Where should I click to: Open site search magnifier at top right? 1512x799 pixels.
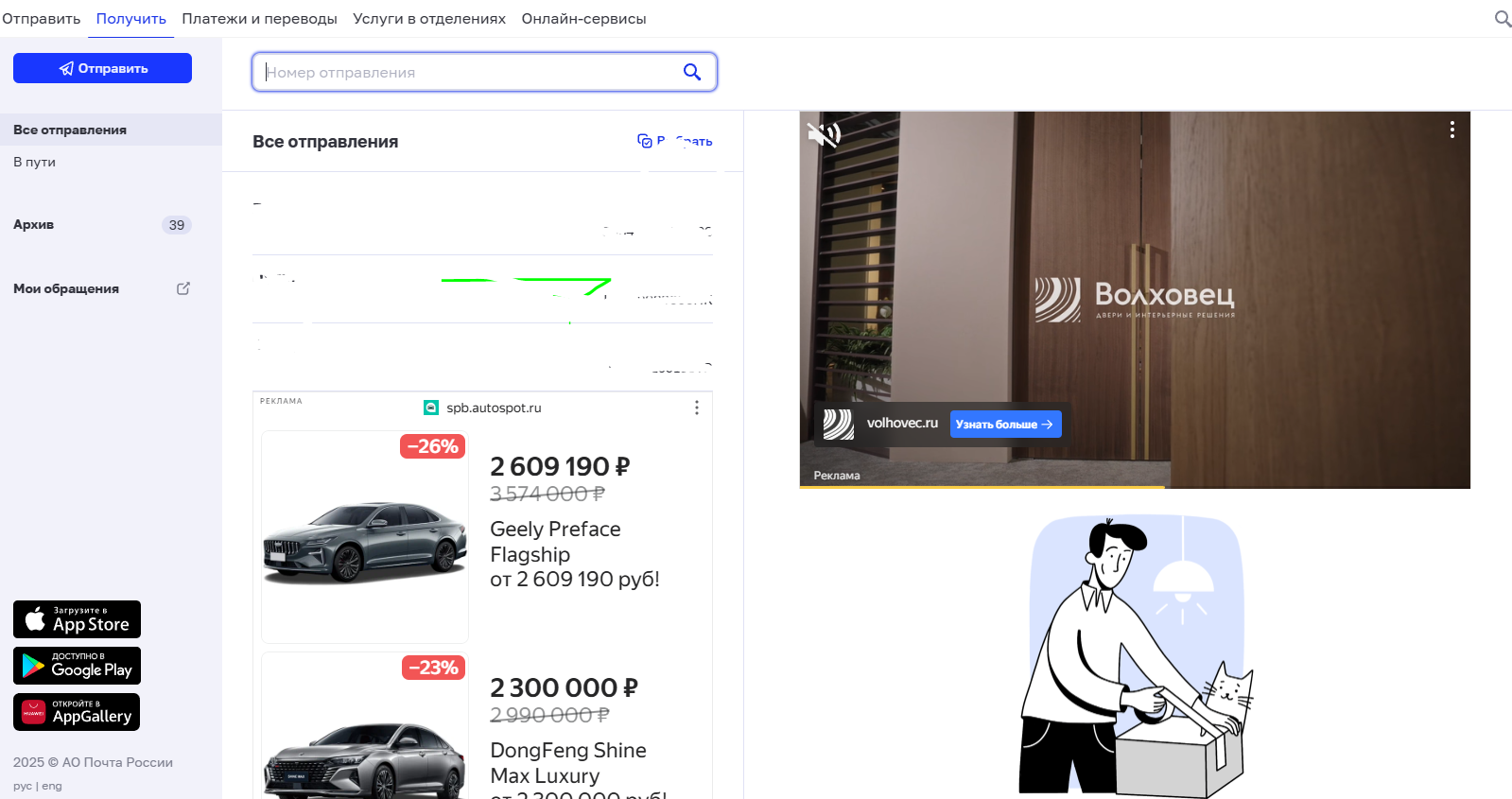click(x=1502, y=19)
